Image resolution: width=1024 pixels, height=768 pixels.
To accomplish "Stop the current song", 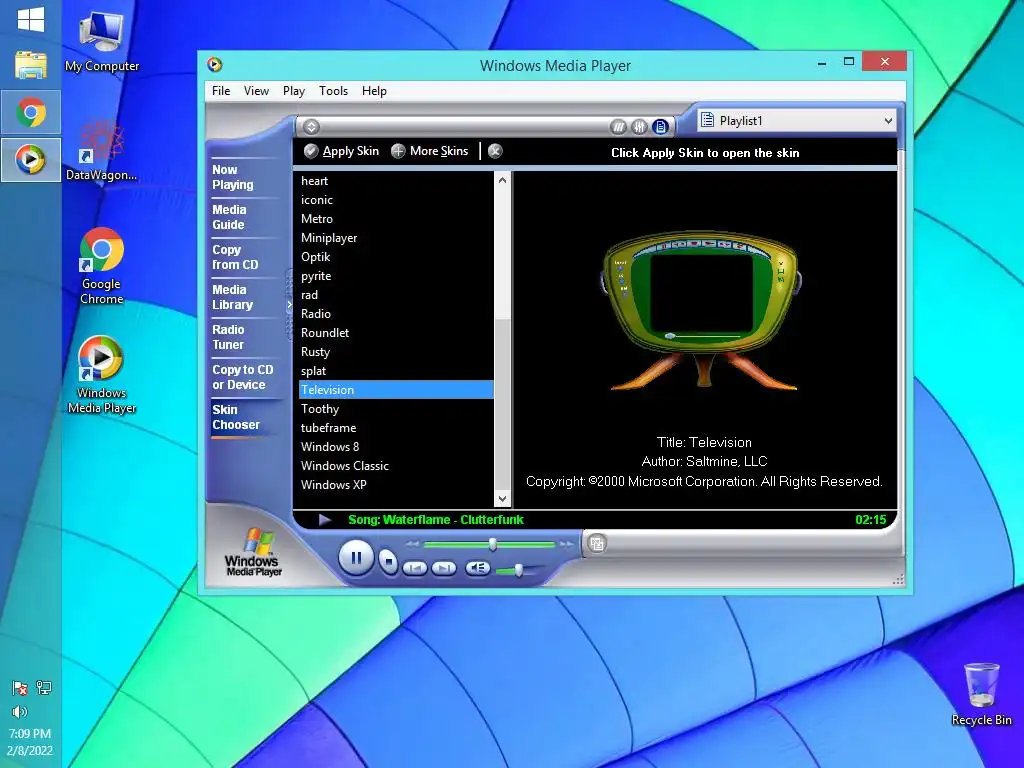I will click(x=388, y=561).
